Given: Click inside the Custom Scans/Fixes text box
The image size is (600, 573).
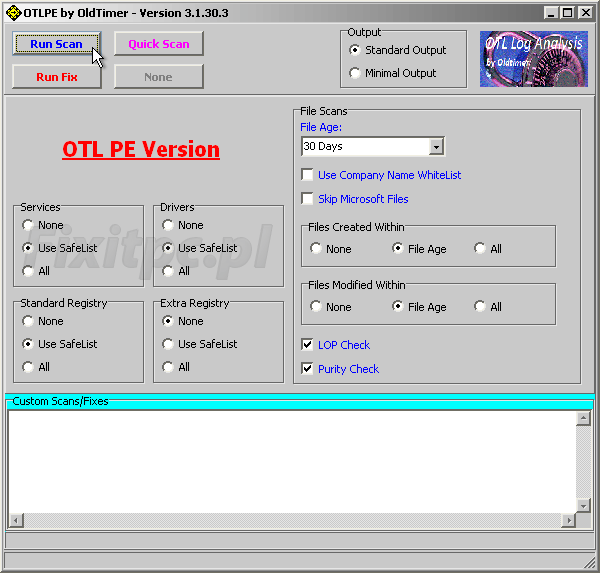Looking at the screenshot, I should [292, 462].
